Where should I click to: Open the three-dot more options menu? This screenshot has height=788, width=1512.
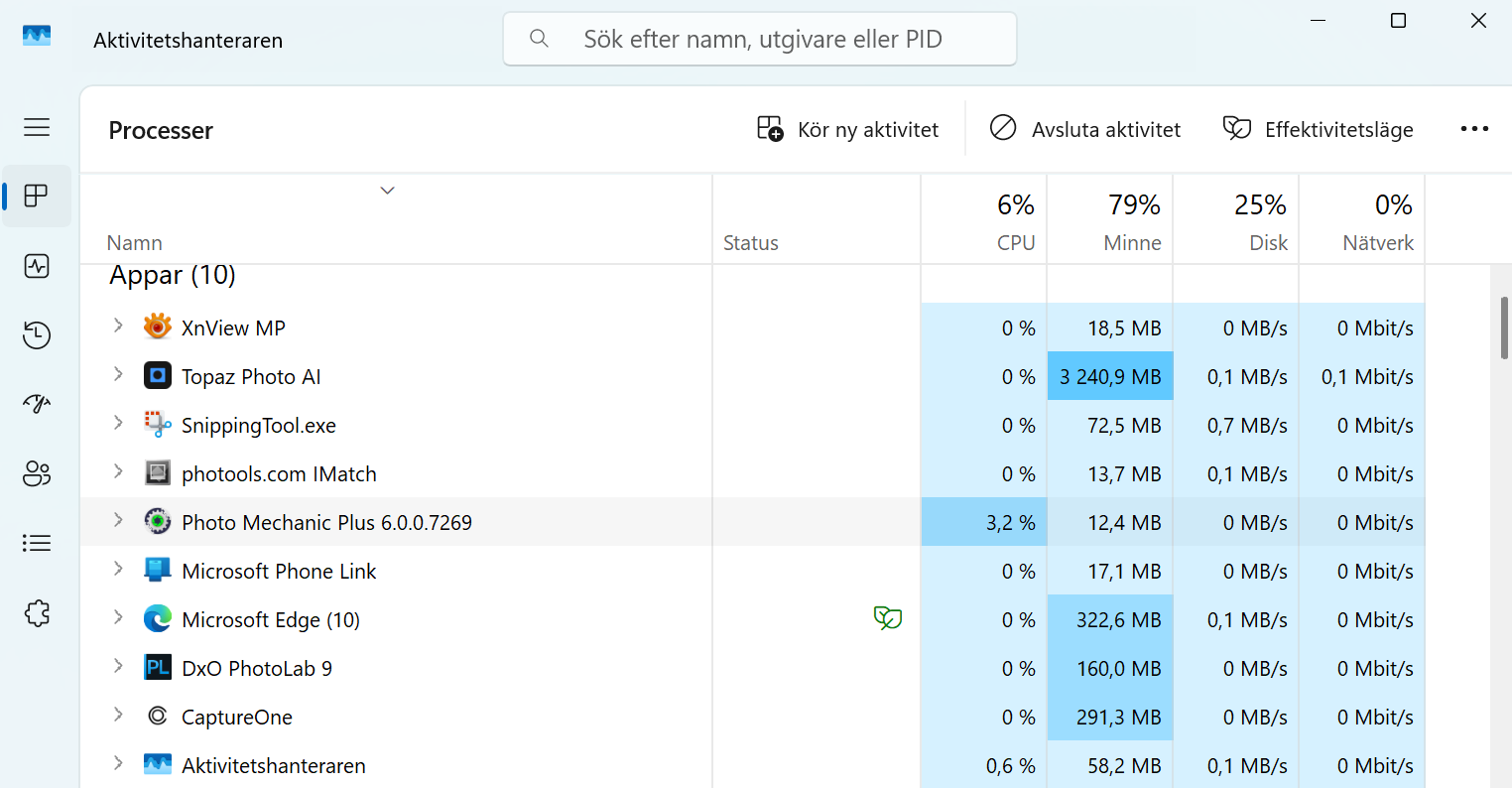coord(1474,129)
